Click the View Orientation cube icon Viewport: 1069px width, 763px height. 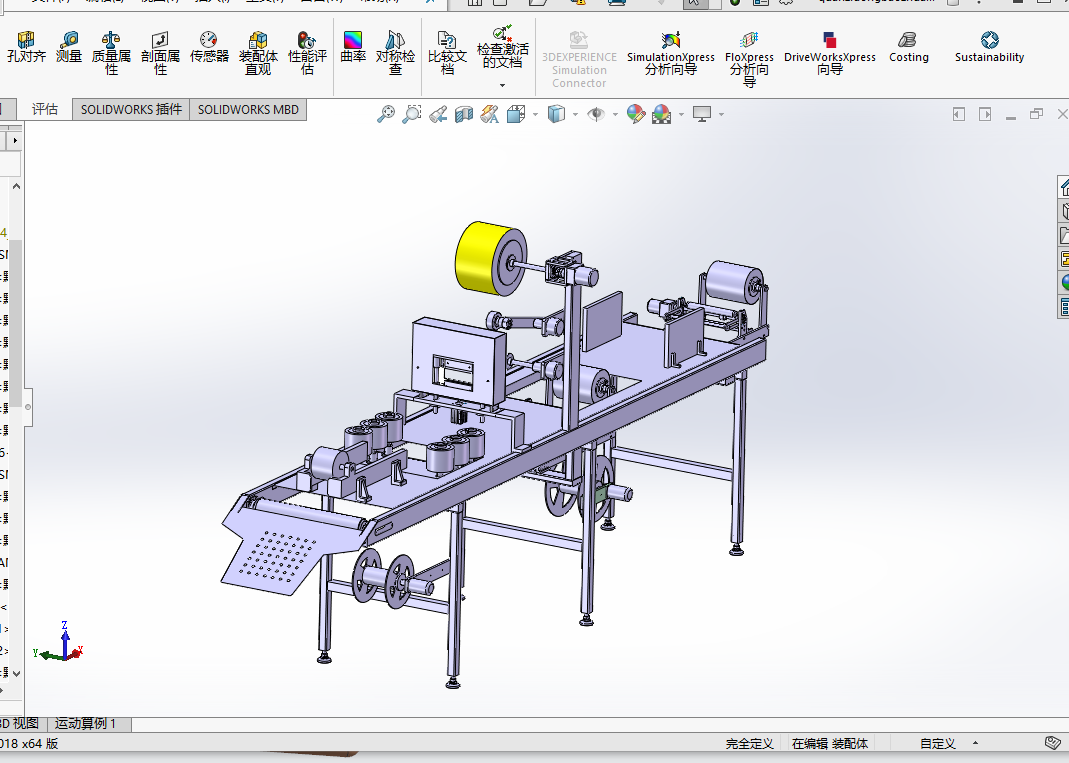(516, 114)
